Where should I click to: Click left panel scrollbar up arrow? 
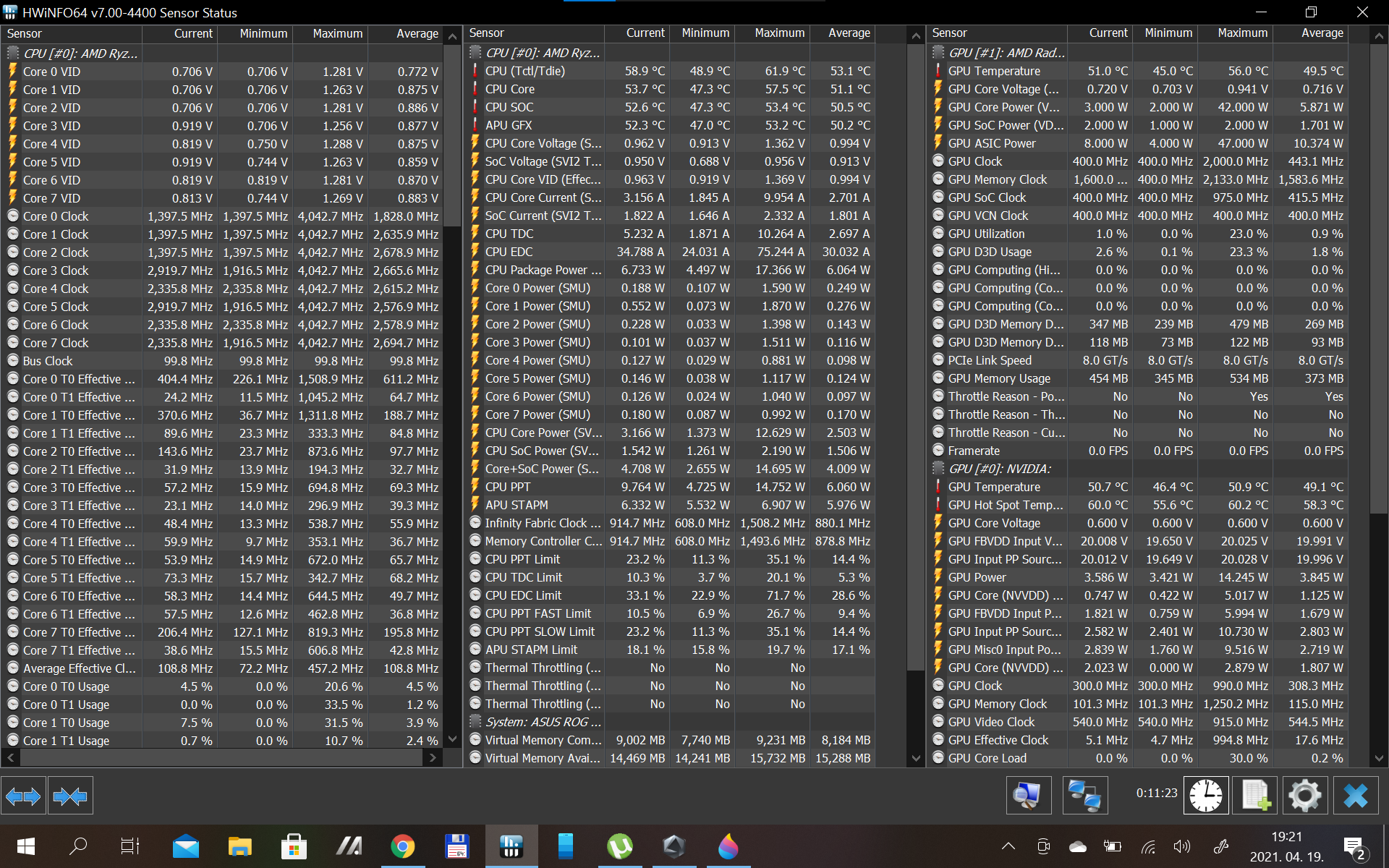[x=453, y=36]
